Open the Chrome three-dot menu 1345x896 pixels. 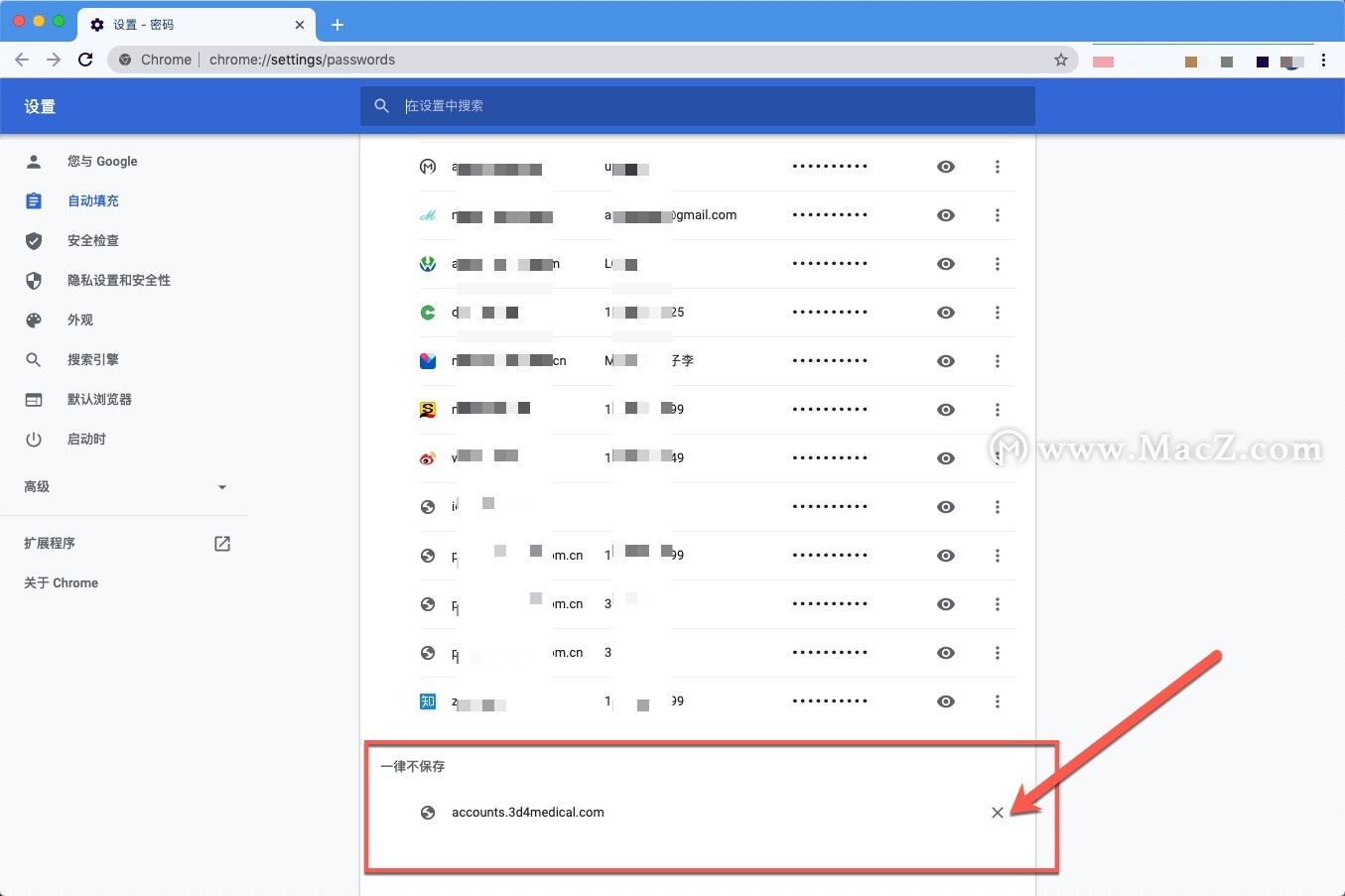pyautogui.click(x=1323, y=61)
